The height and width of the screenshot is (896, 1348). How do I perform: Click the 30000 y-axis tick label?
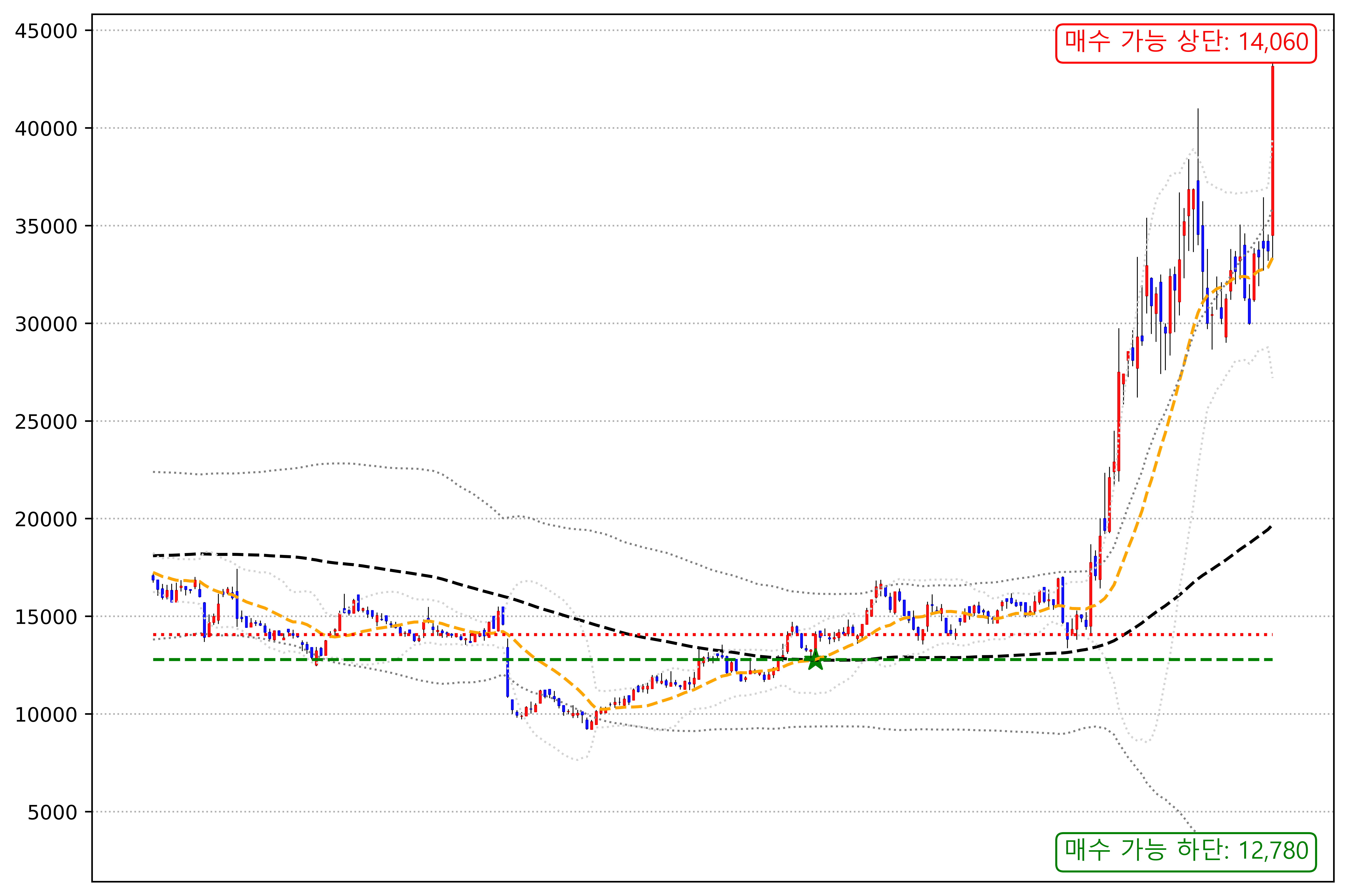46,324
